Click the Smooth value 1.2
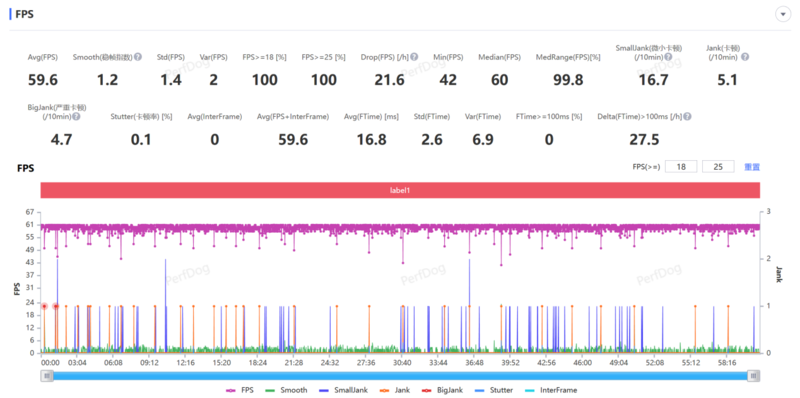800x398 pixels. point(107,80)
